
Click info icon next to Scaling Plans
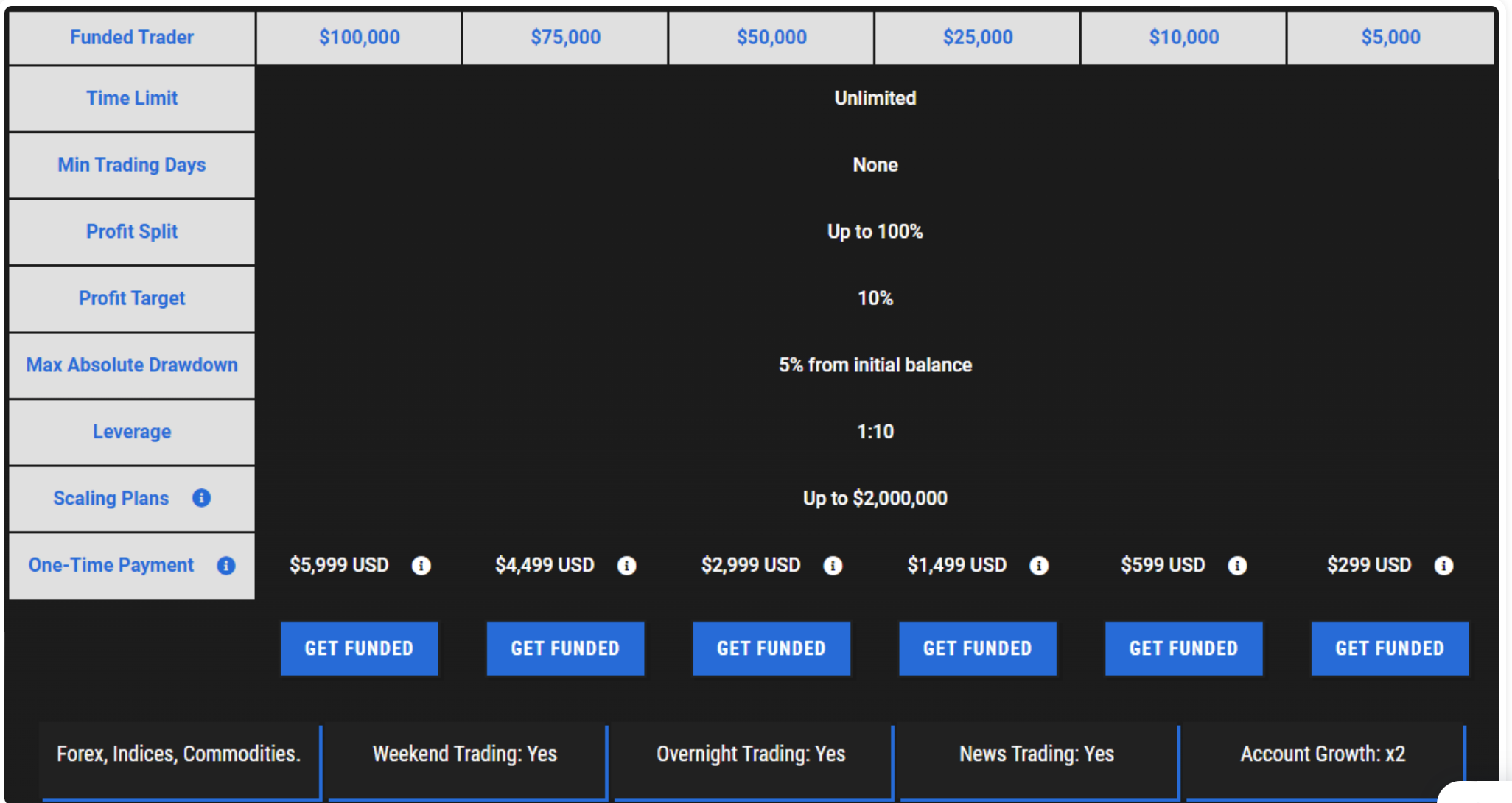201,498
